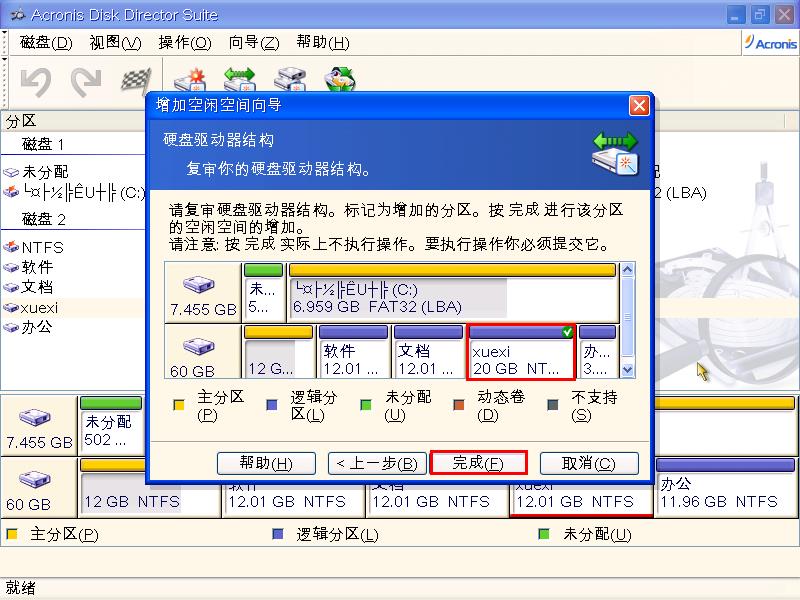Click the 帮助(H) button in the wizard

266,463
